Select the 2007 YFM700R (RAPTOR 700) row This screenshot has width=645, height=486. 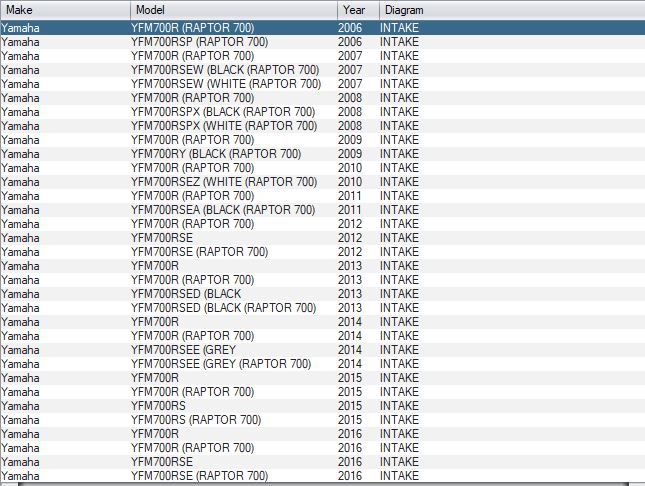click(322, 56)
